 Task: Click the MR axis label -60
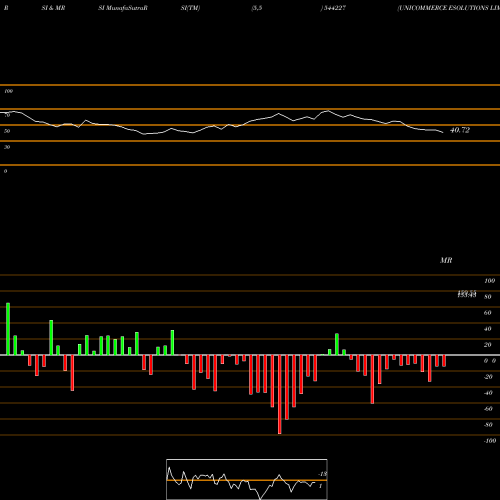click(488, 409)
